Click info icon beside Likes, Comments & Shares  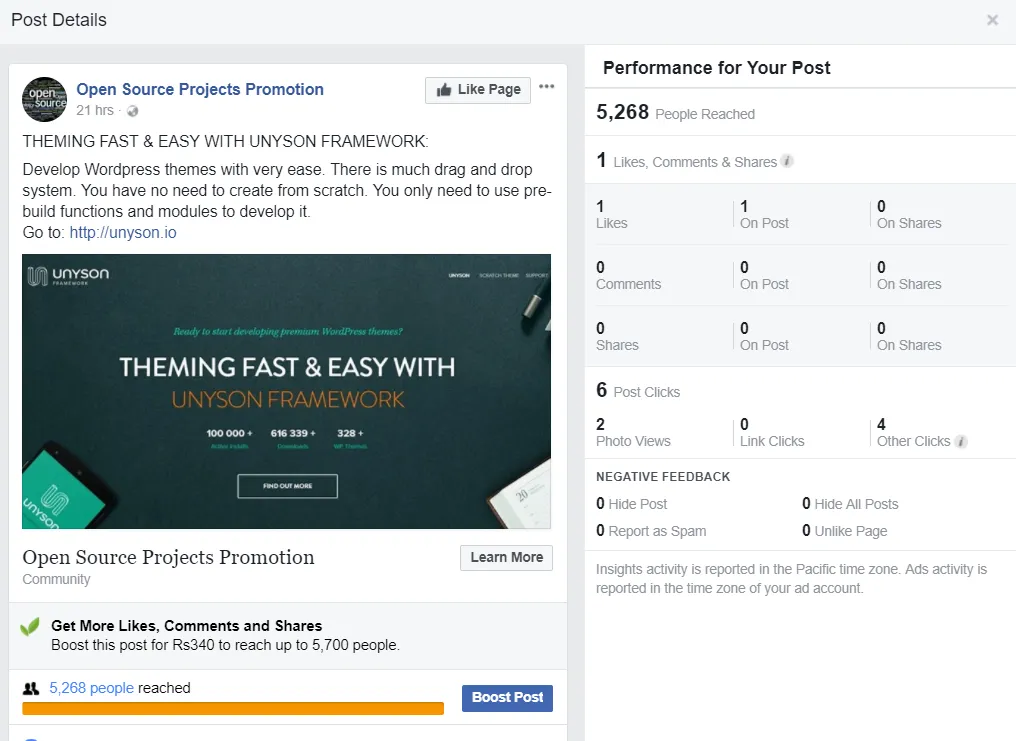coord(787,161)
